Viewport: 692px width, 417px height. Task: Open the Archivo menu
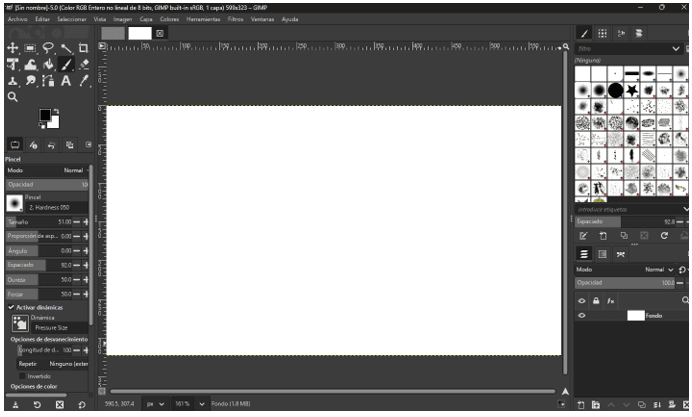point(18,19)
